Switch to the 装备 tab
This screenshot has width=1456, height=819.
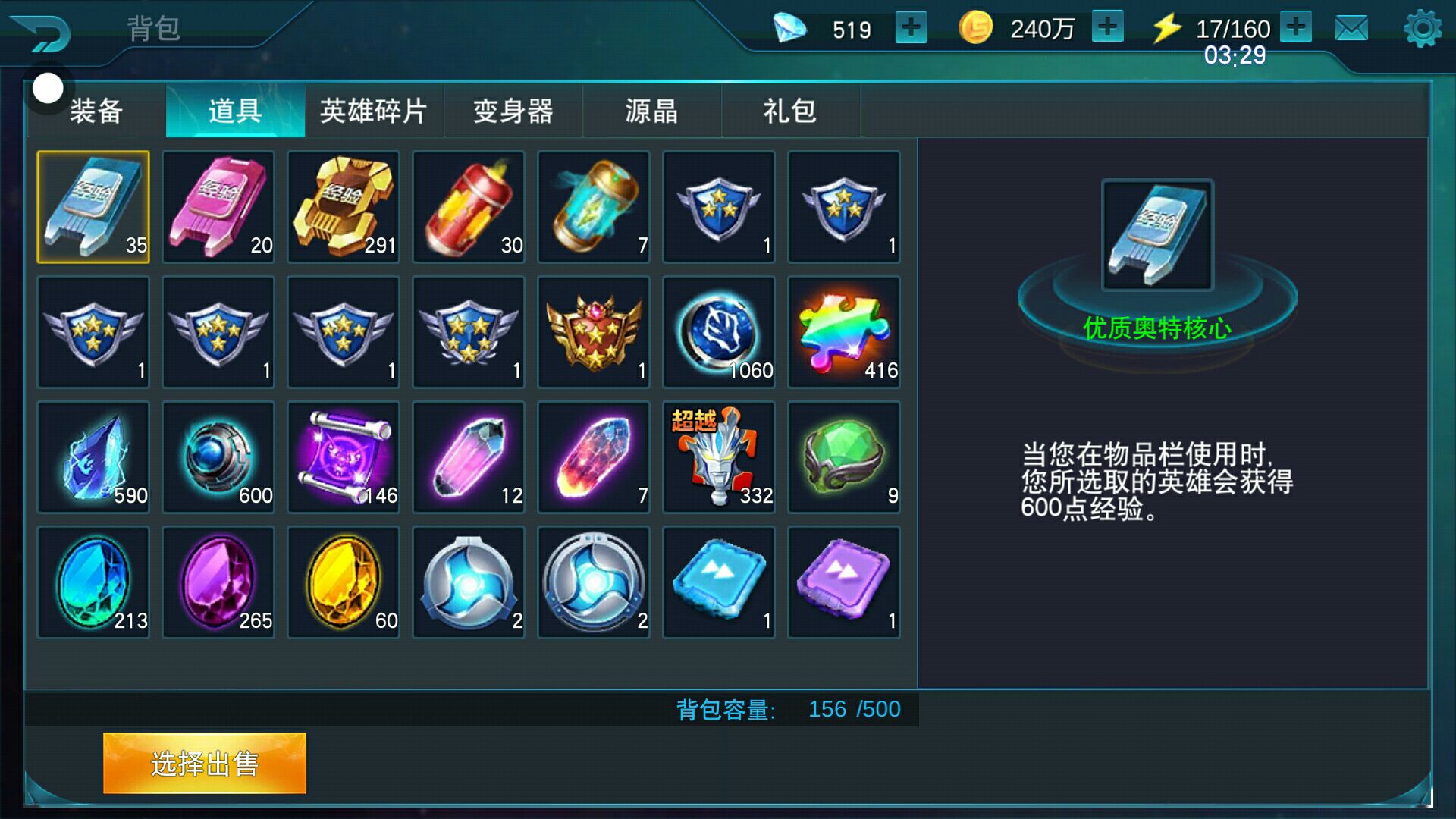pyautogui.click(x=96, y=111)
